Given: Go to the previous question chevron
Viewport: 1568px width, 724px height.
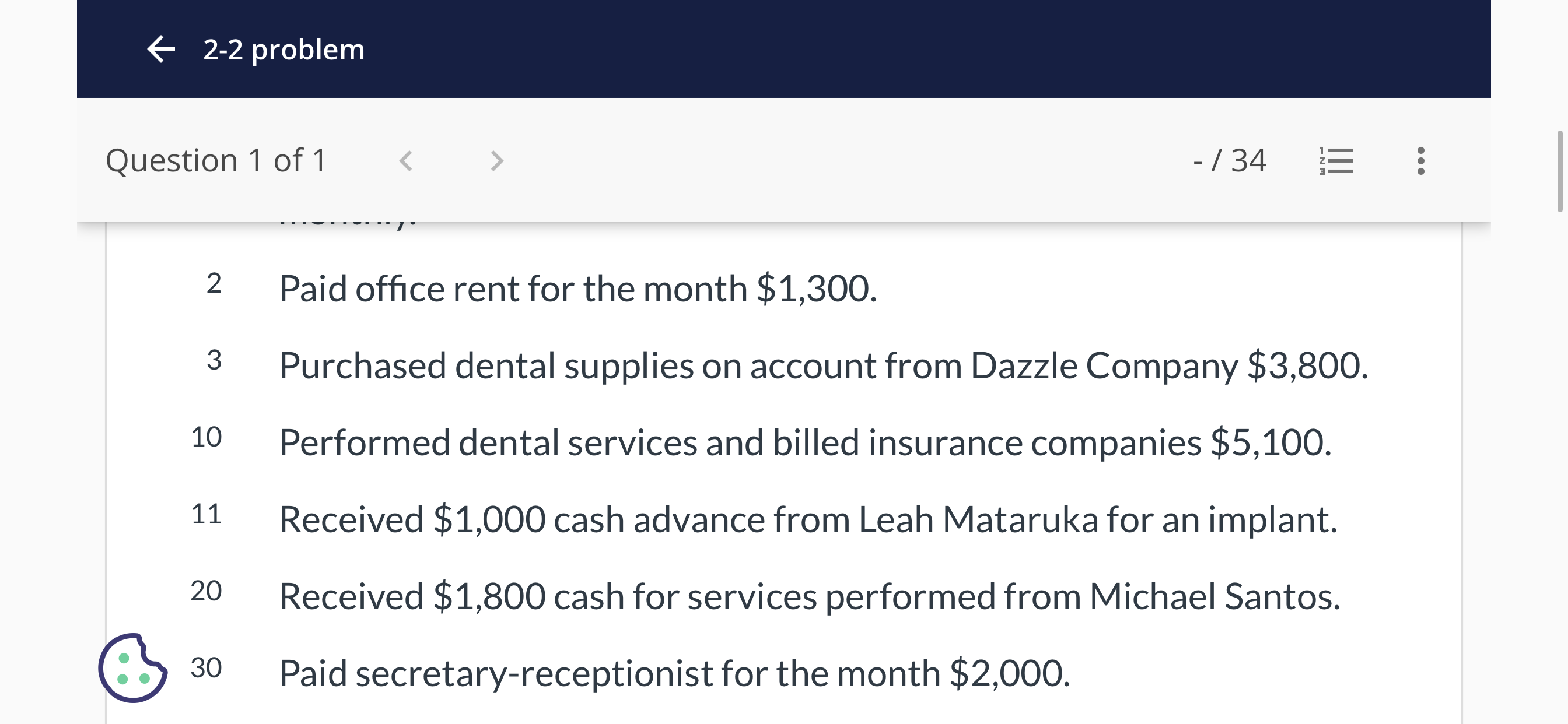Looking at the screenshot, I should (406, 161).
